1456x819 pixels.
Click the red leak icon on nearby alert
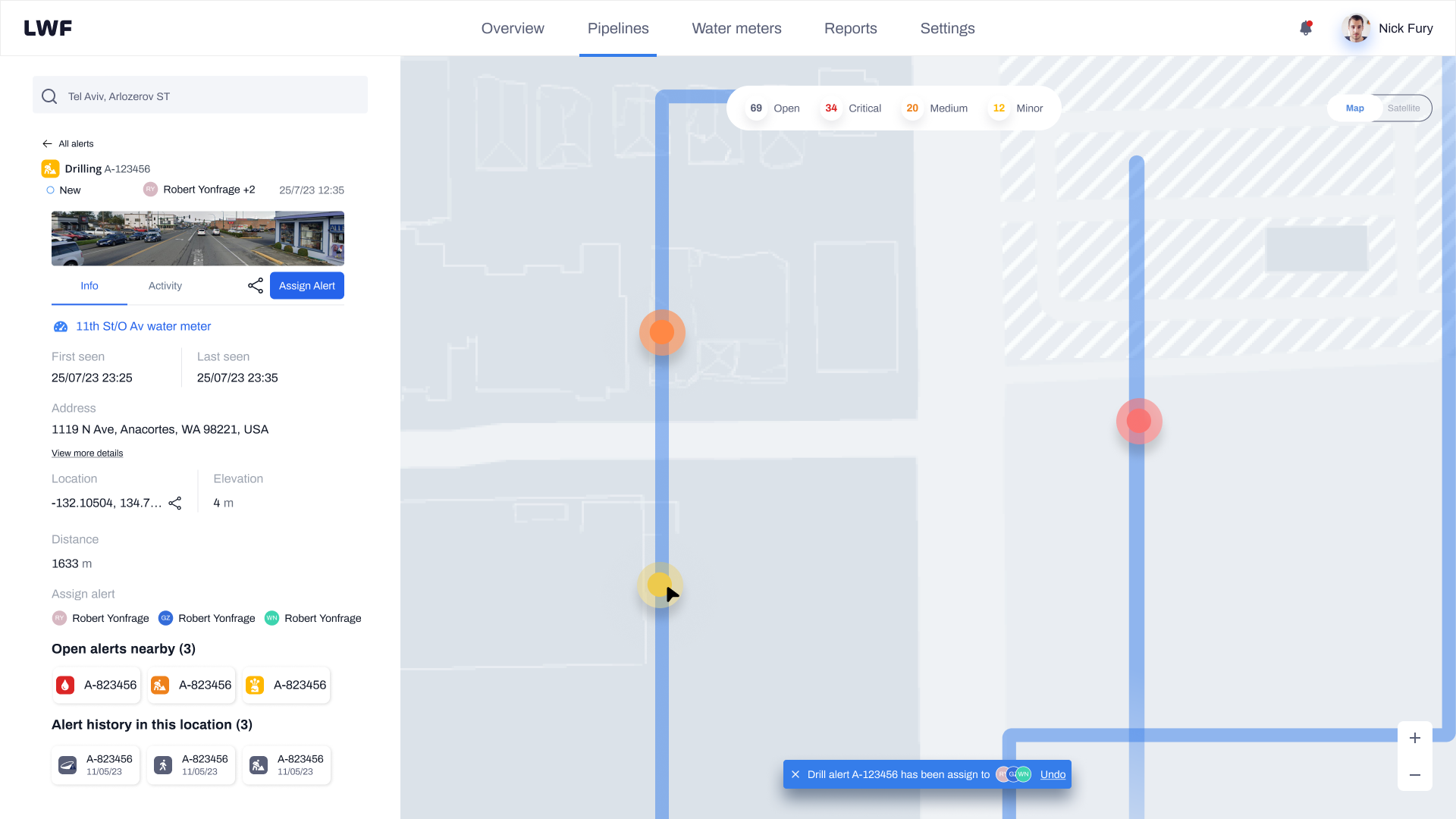(x=65, y=686)
